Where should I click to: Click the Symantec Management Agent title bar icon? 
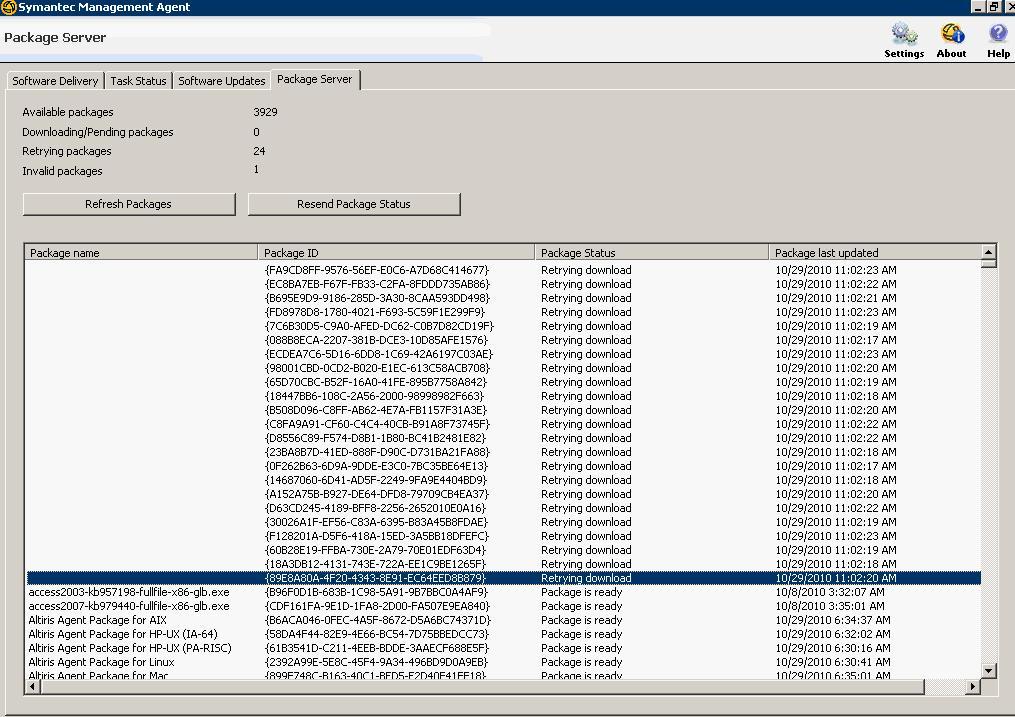coord(8,7)
